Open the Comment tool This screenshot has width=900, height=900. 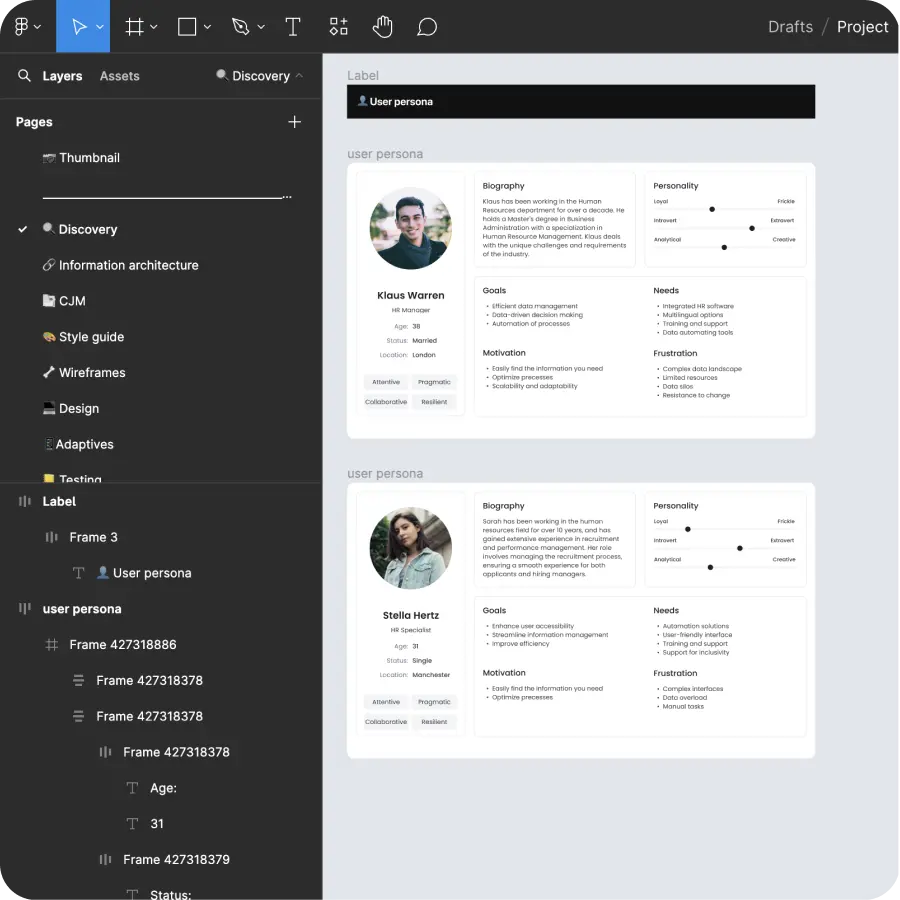click(427, 26)
